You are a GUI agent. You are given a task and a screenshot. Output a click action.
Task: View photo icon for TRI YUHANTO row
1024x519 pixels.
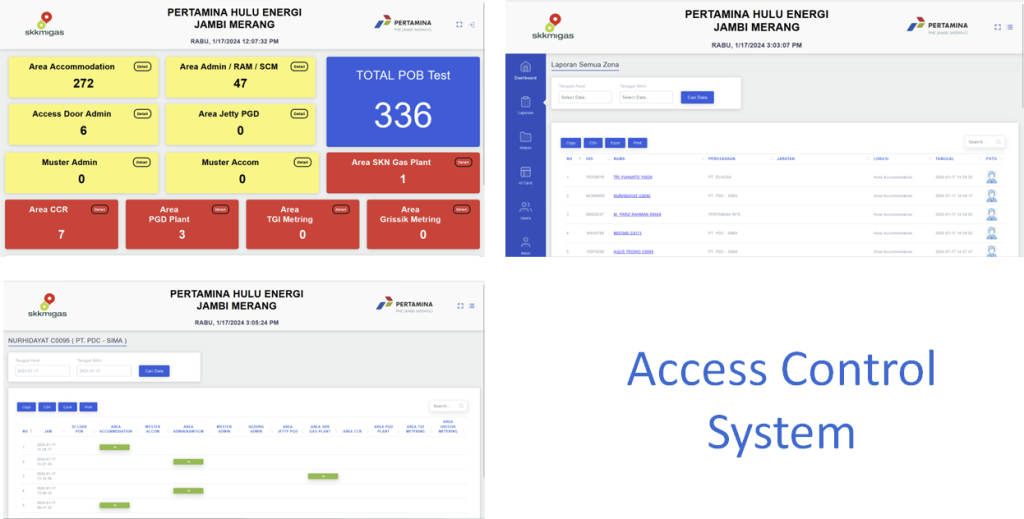pyautogui.click(x=991, y=177)
